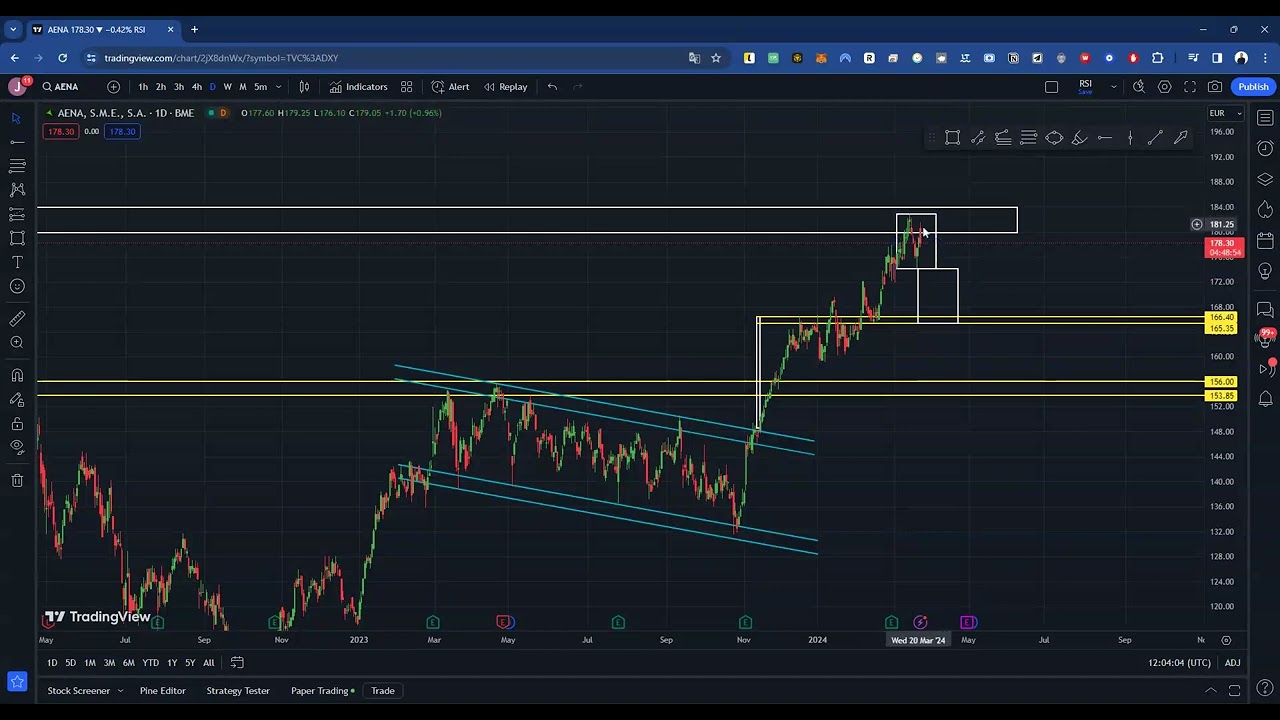This screenshot has width=1280, height=720.
Task: Set date range to 6M
Action: 128,663
